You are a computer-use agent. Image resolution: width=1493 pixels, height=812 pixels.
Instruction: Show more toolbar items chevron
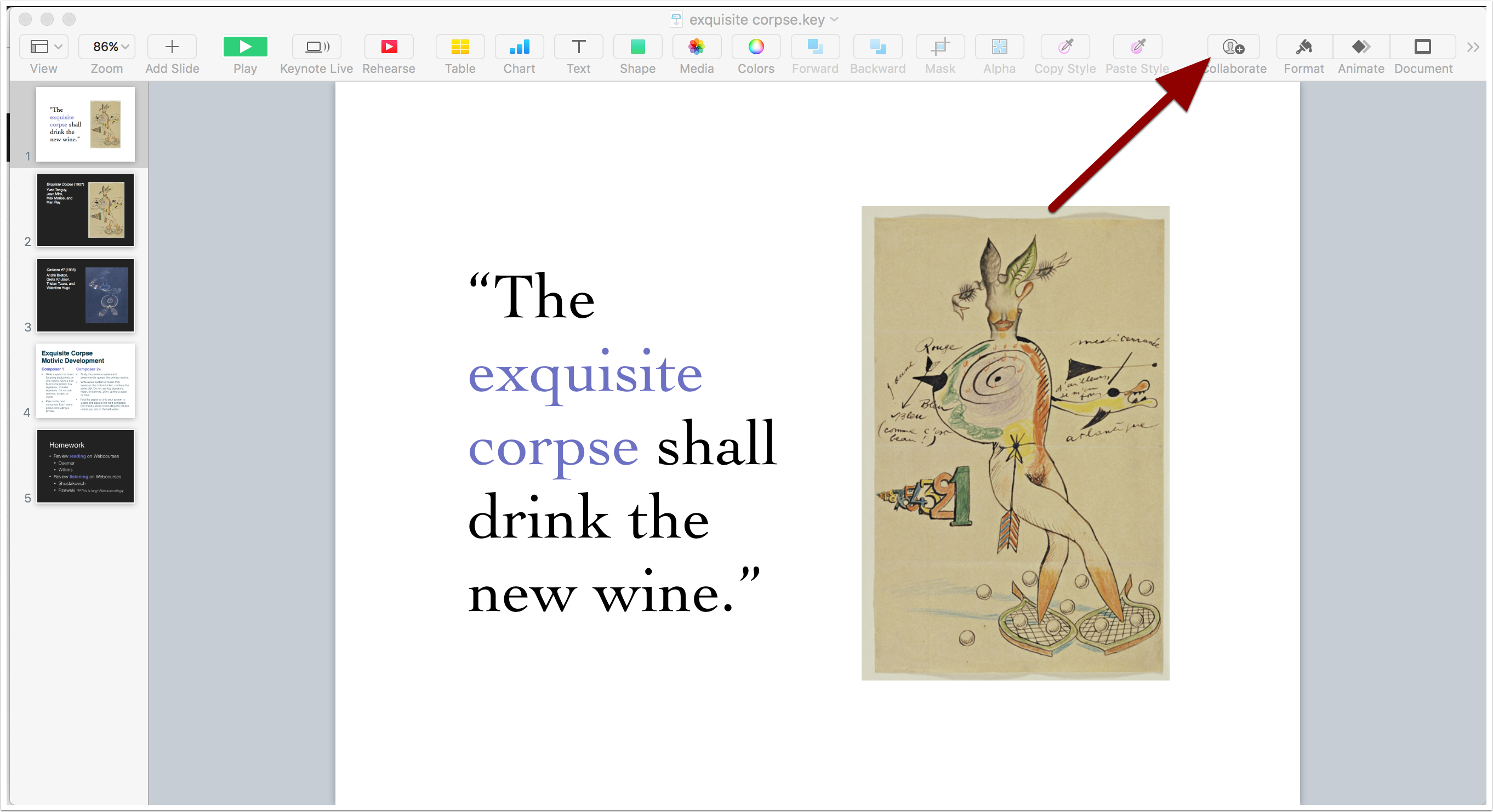point(1473,47)
